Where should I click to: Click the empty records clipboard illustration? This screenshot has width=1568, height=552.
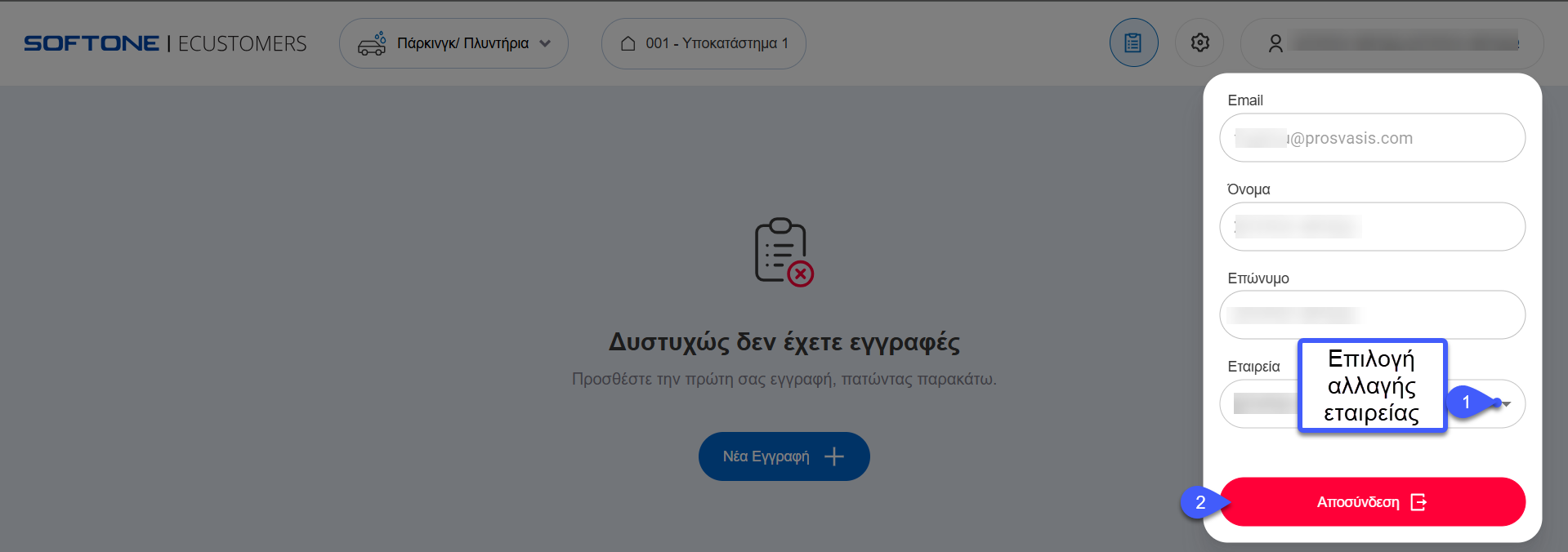pyautogui.click(x=783, y=252)
